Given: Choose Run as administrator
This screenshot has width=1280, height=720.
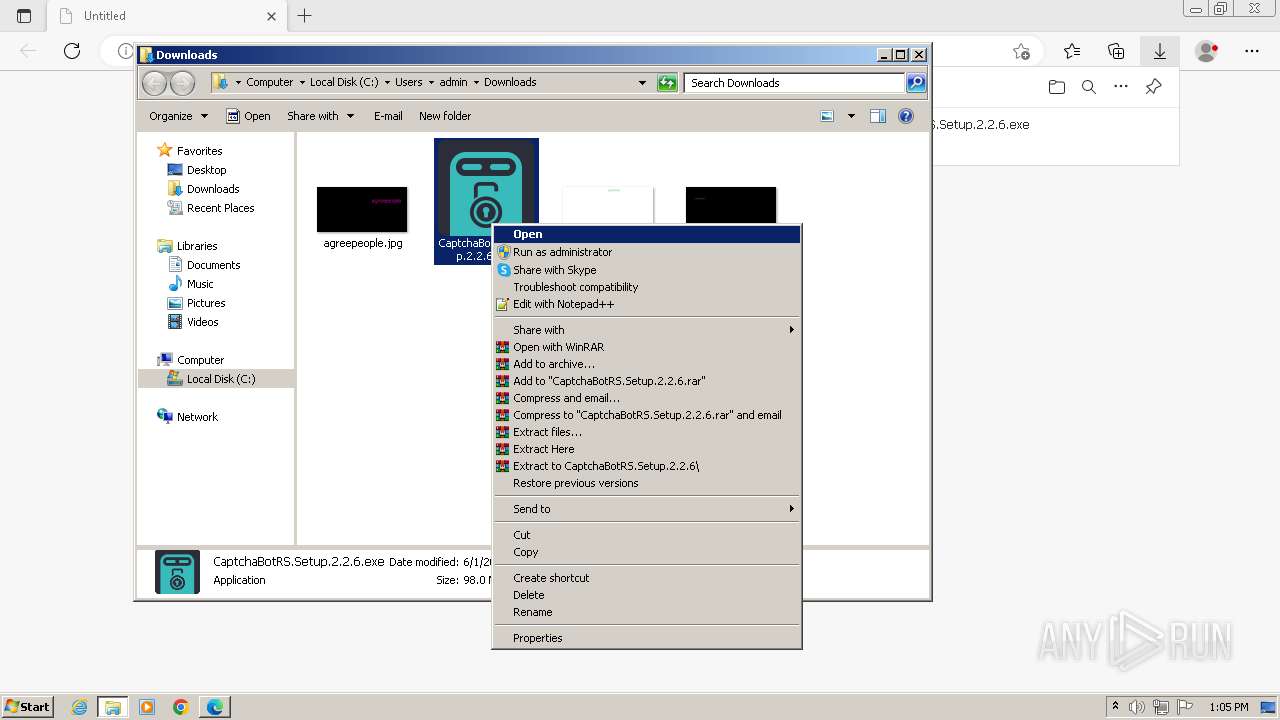Looking at the screenshot, I should point(646,252).
